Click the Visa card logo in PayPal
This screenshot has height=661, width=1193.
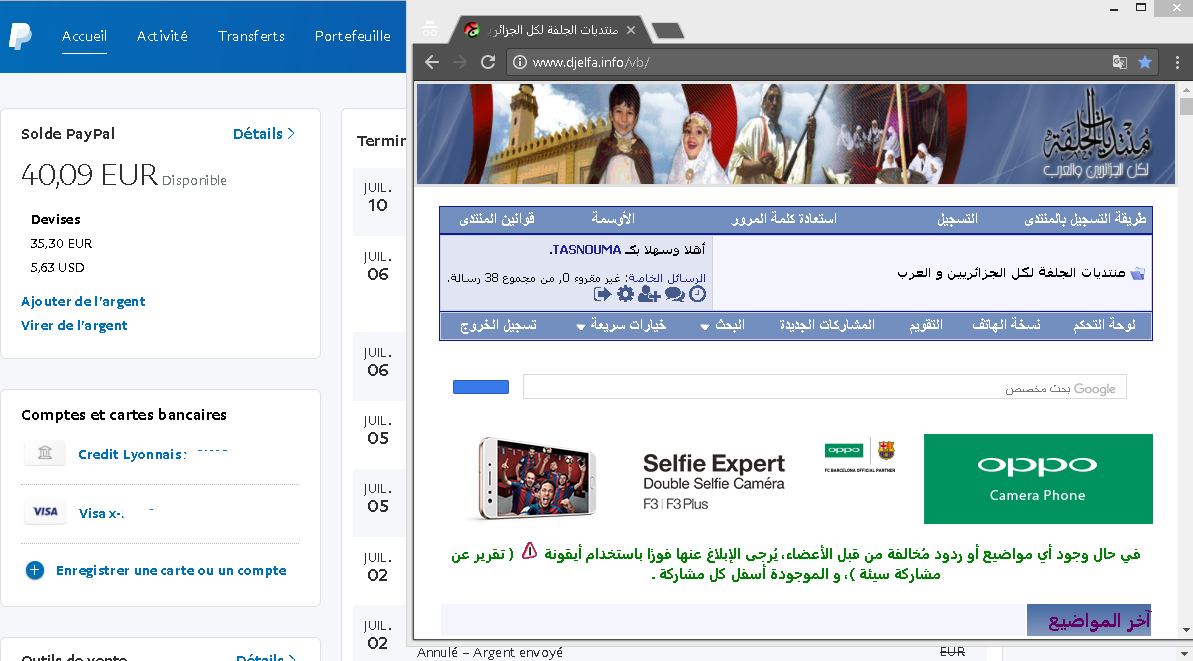pos(45,512)
